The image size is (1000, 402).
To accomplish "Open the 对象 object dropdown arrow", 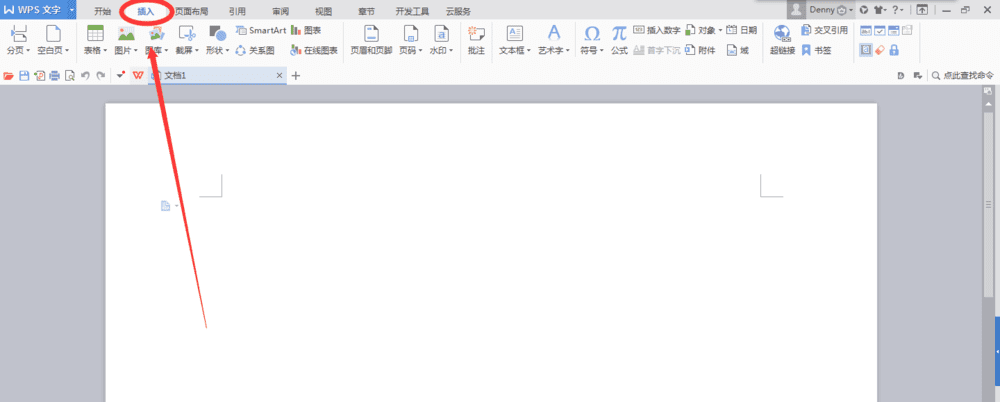I will [x=721, y=30].
